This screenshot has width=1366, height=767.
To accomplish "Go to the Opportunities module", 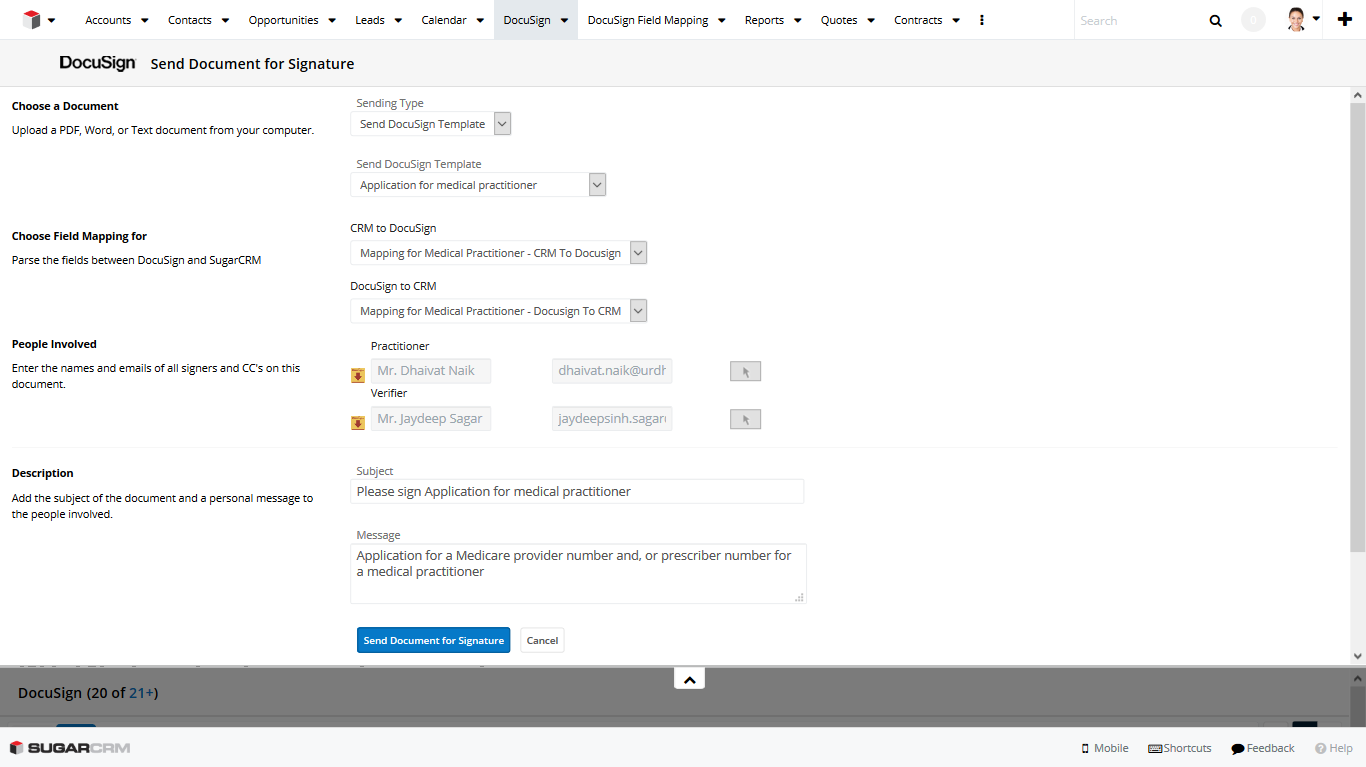I will (284, 20).
